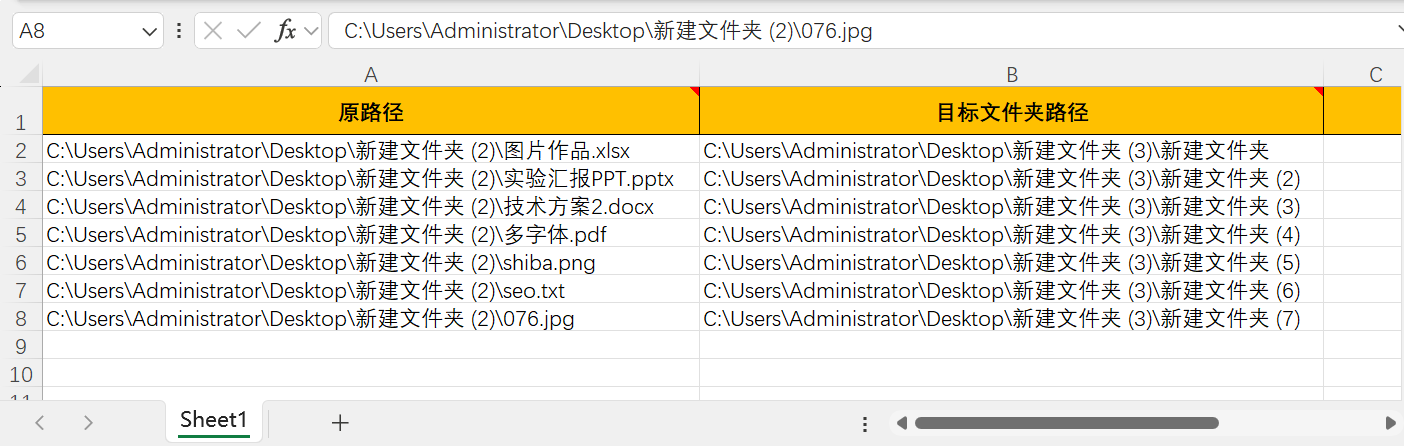1404x446 pixels.
Task: Click the next sheet navigation arrow
Action: click(x=88, y=423)
